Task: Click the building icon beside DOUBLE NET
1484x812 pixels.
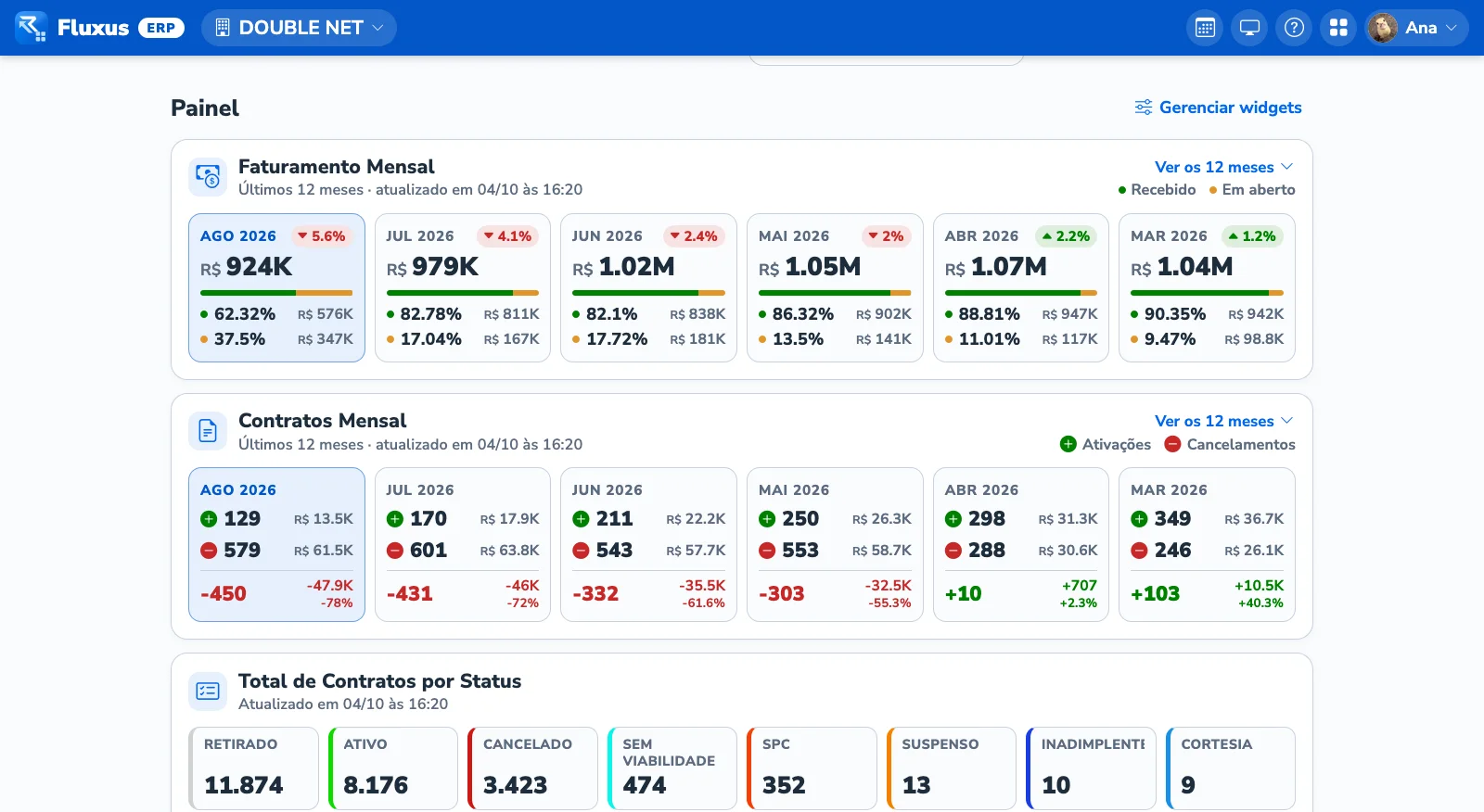Action: [x=223, y=28]
